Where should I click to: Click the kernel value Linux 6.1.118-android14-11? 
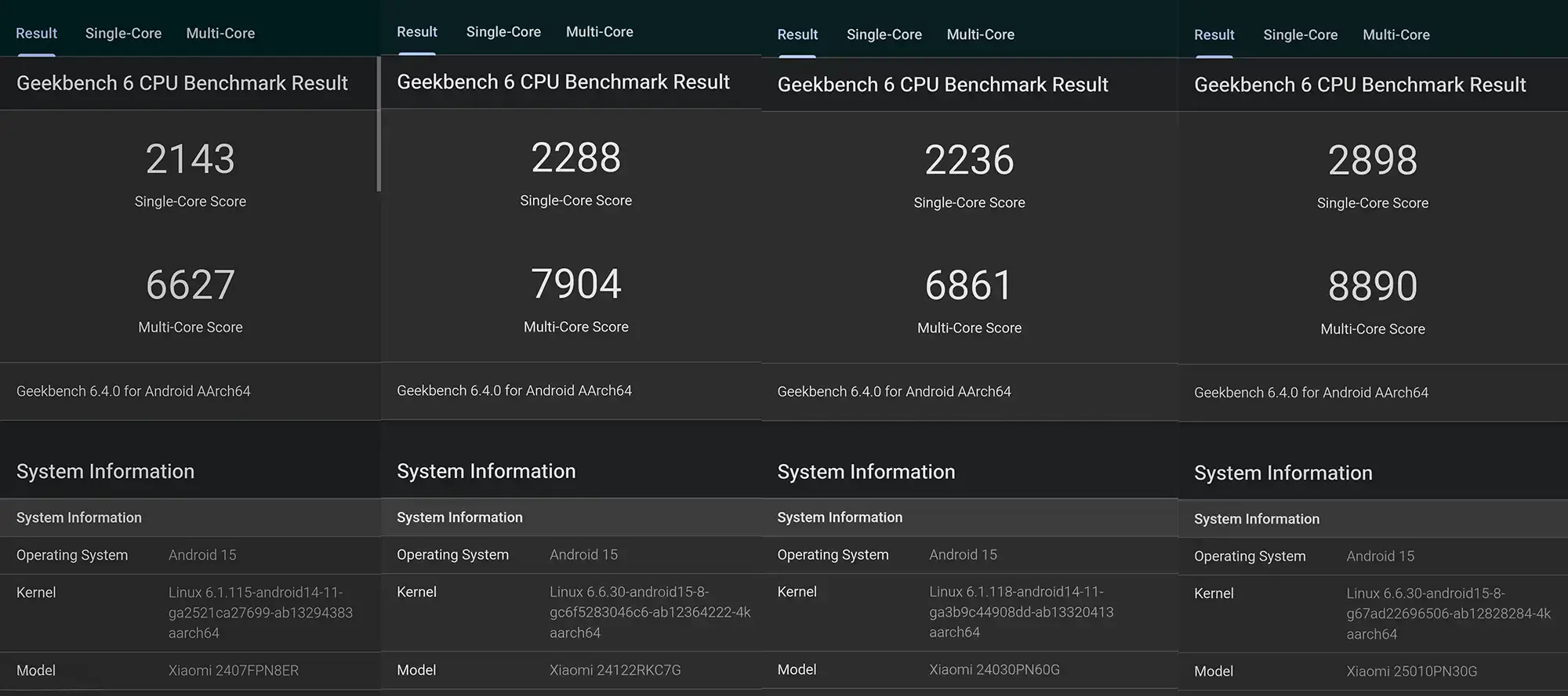1022,612
